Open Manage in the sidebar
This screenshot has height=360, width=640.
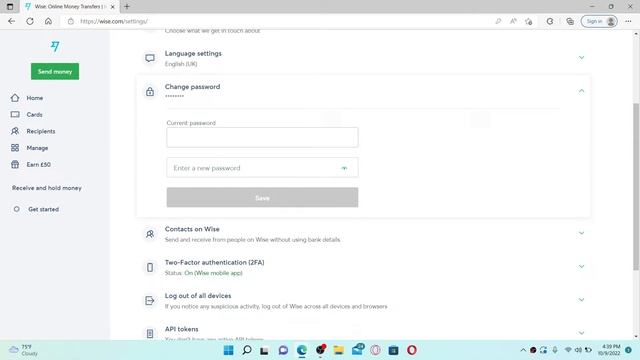[x=37, y=148]
